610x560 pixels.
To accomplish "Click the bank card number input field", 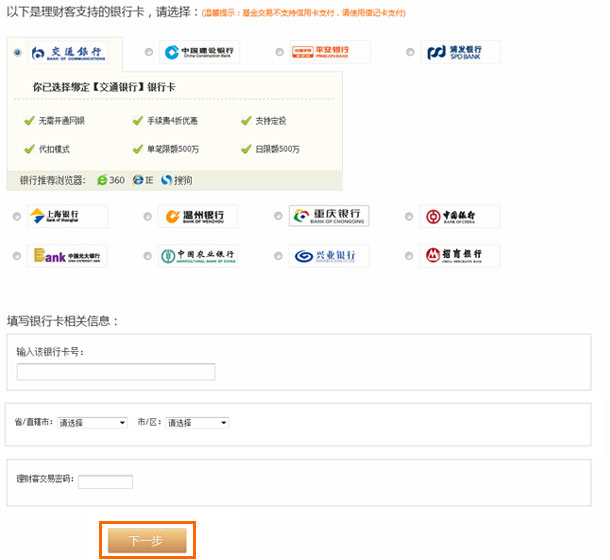I will pyautogui.click(x=116, y=372).
